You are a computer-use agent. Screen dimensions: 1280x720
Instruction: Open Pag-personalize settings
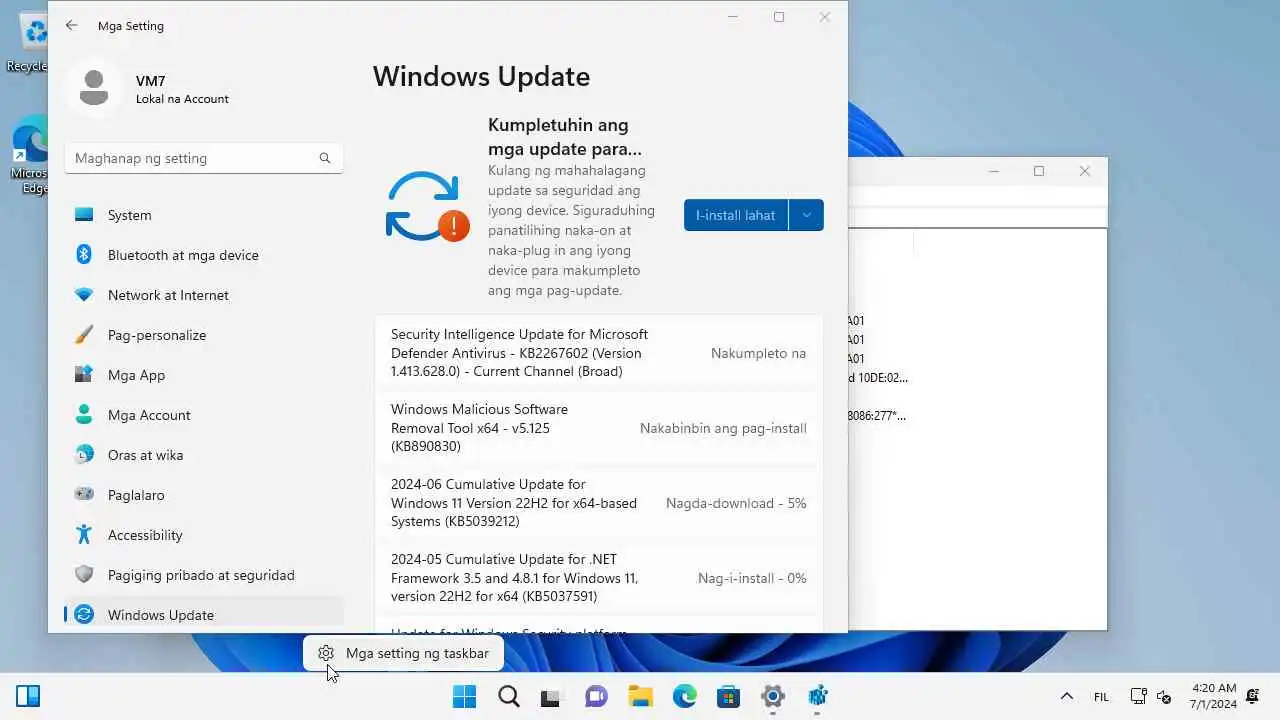204,335
